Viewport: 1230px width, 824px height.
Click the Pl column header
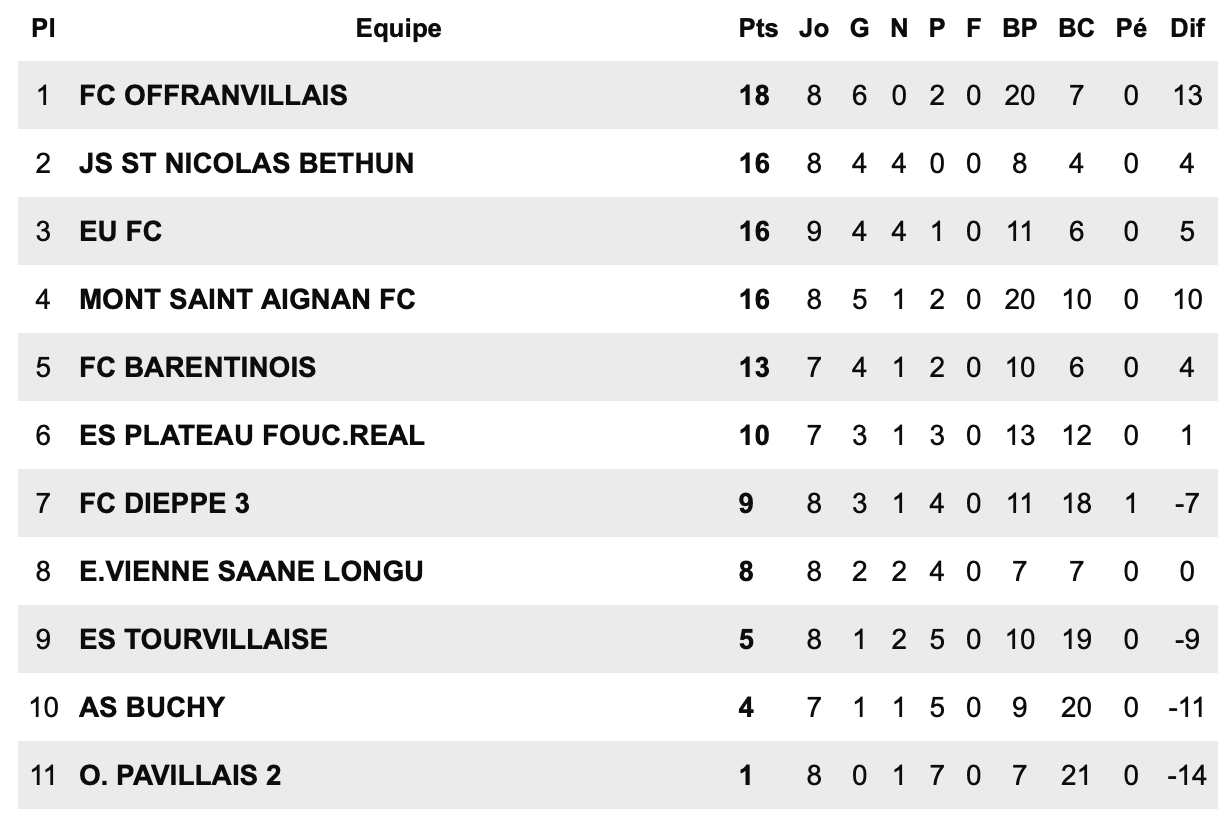point(42,29)
